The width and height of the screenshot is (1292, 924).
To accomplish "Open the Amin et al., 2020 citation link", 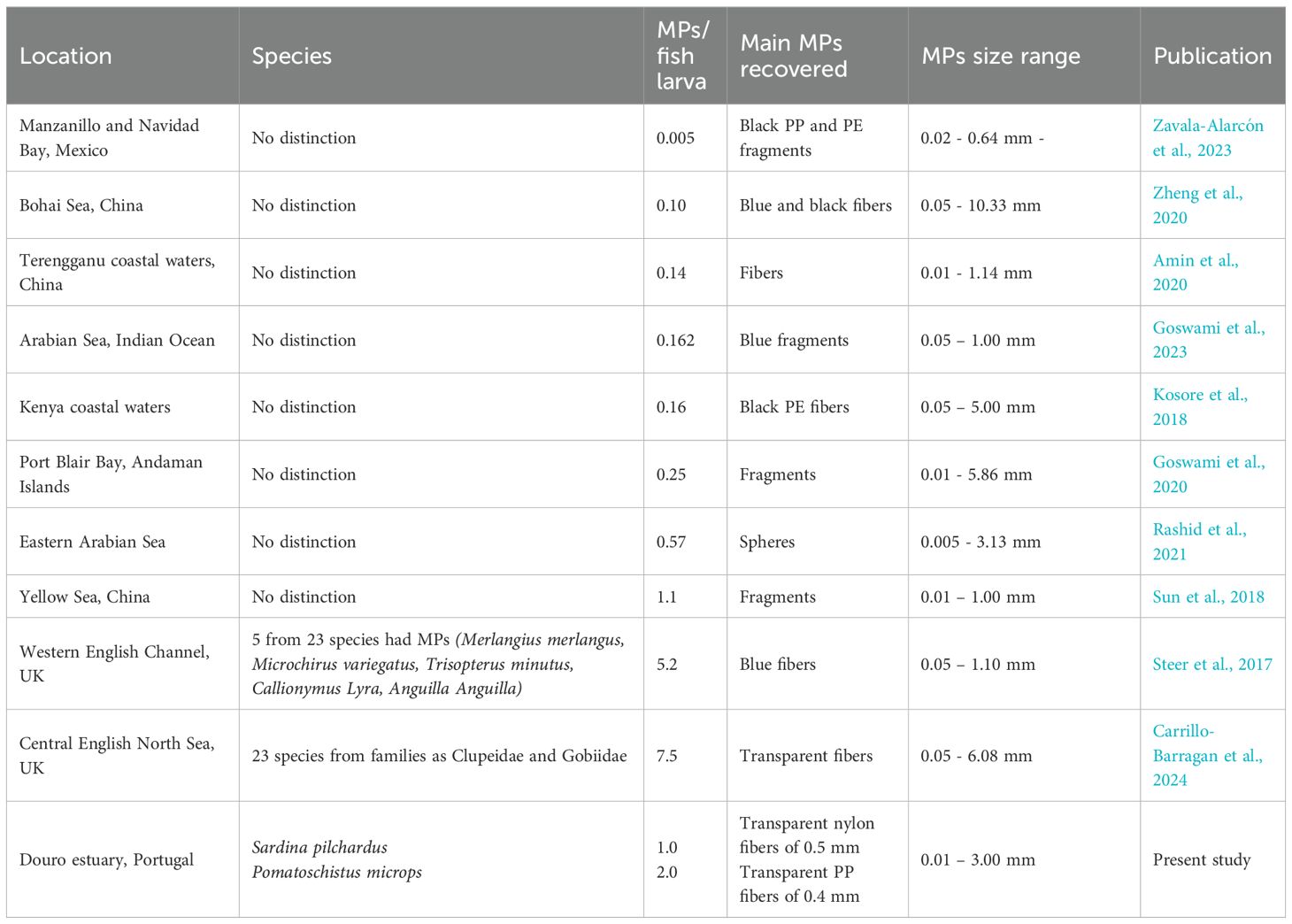I will (1195, 273).
